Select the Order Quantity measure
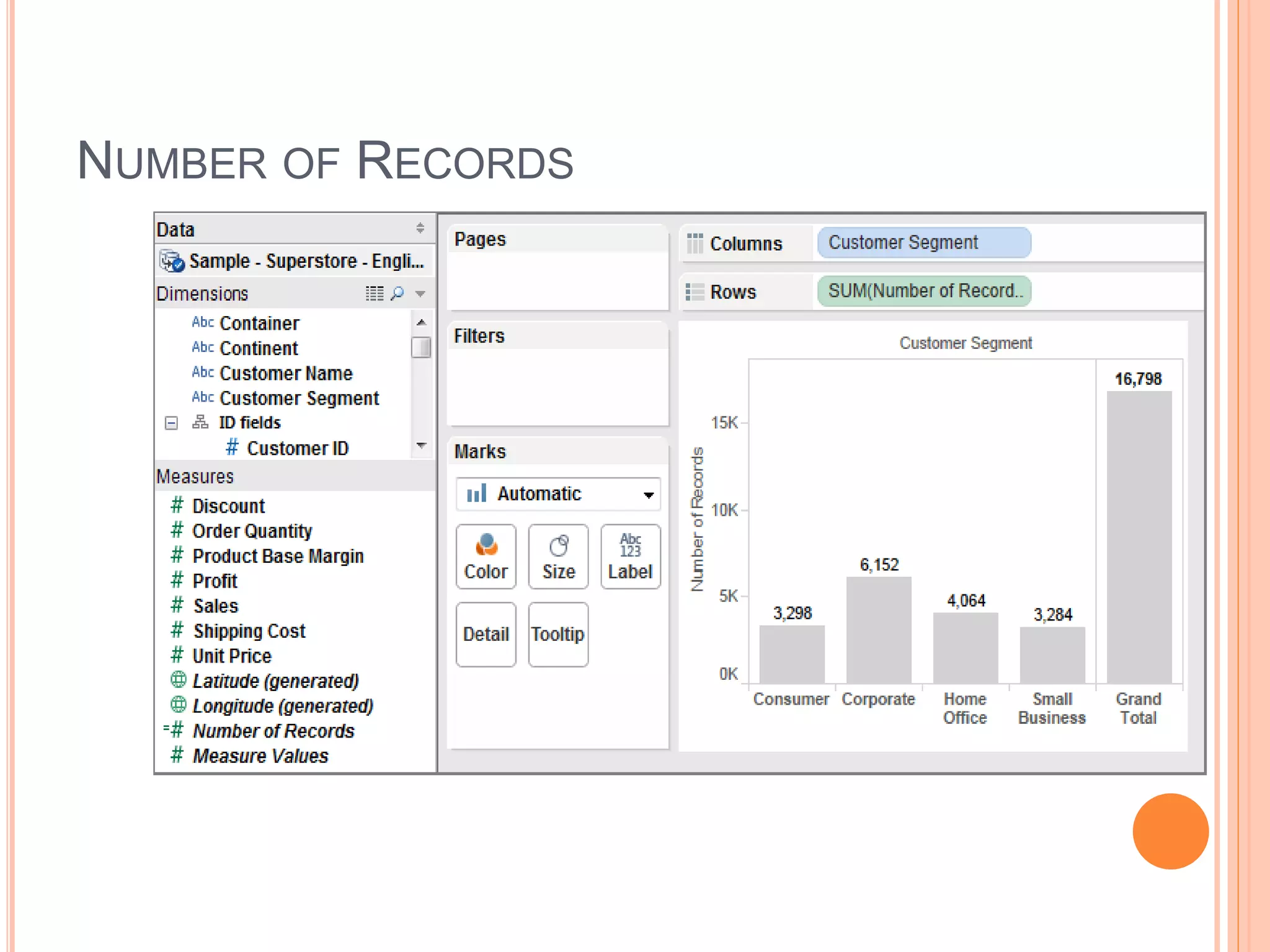The width and height of the screenshot is (1270, 952). point(252,531)
